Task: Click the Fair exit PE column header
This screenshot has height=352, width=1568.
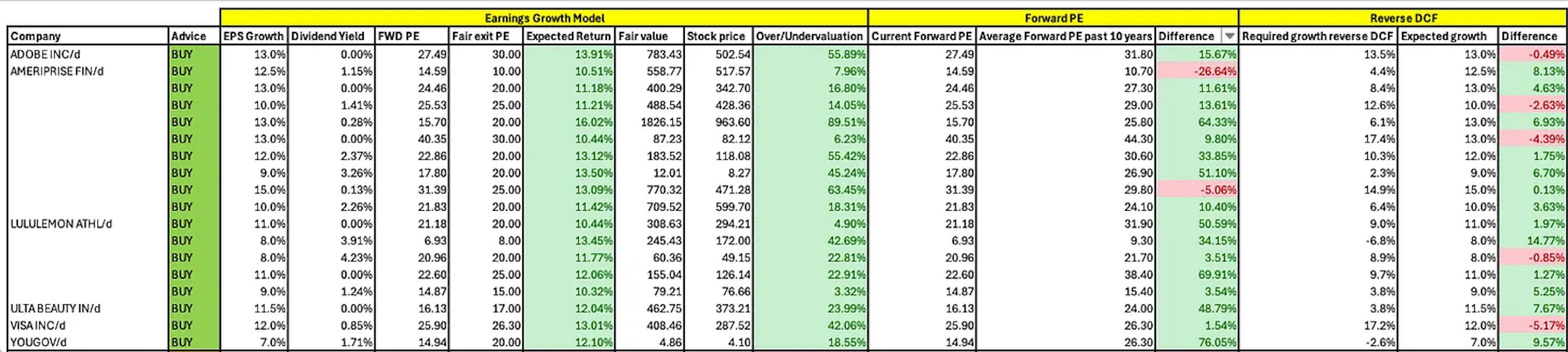Action: [x=486, y=36]
